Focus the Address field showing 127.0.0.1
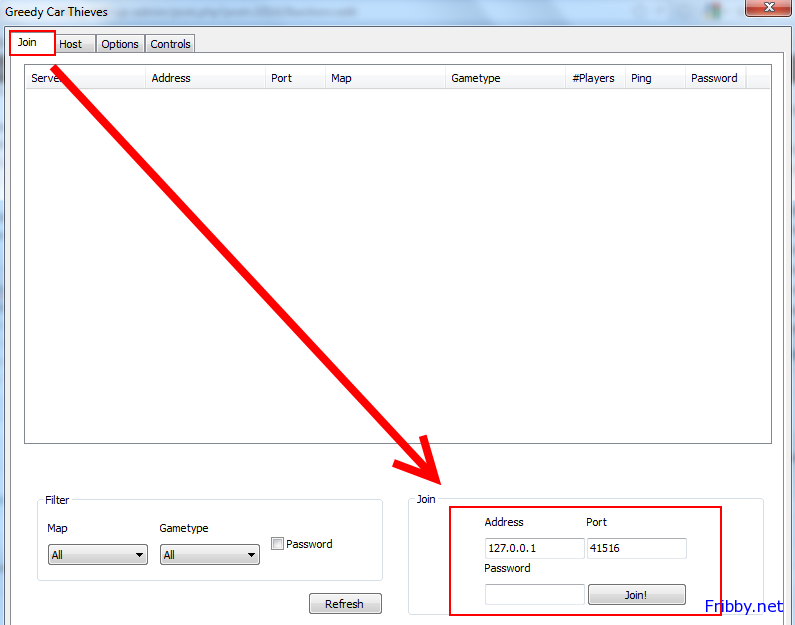Image resolution: width=795 pixels, height=625 pixels. (x=534, y=548)
